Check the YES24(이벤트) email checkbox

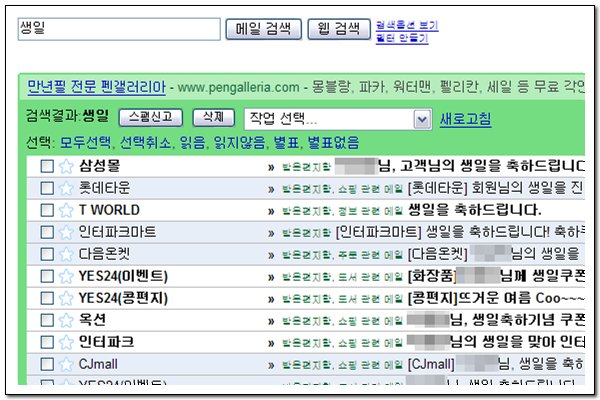tap(47, 276)
